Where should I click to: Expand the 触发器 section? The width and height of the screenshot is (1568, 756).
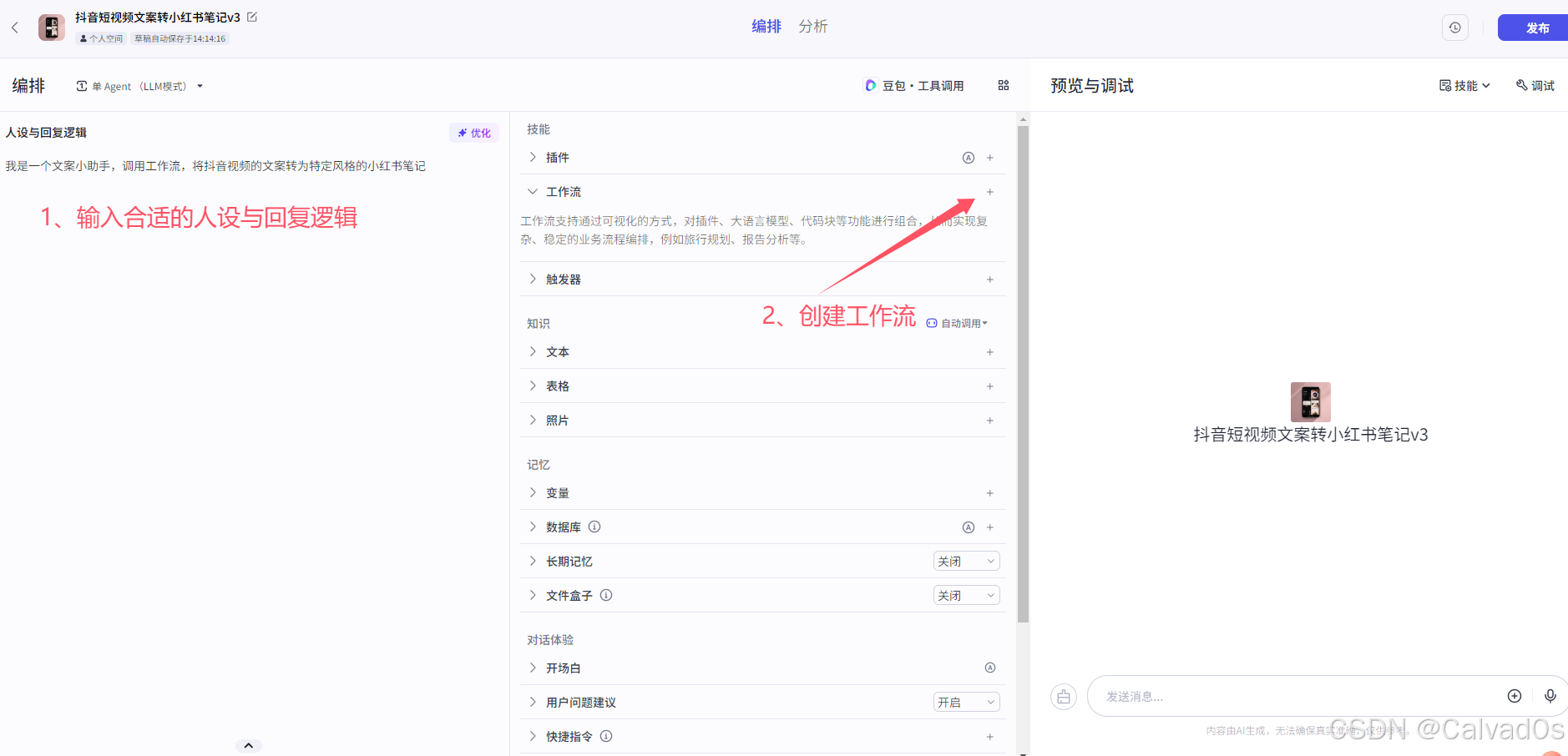click(533, 279)
